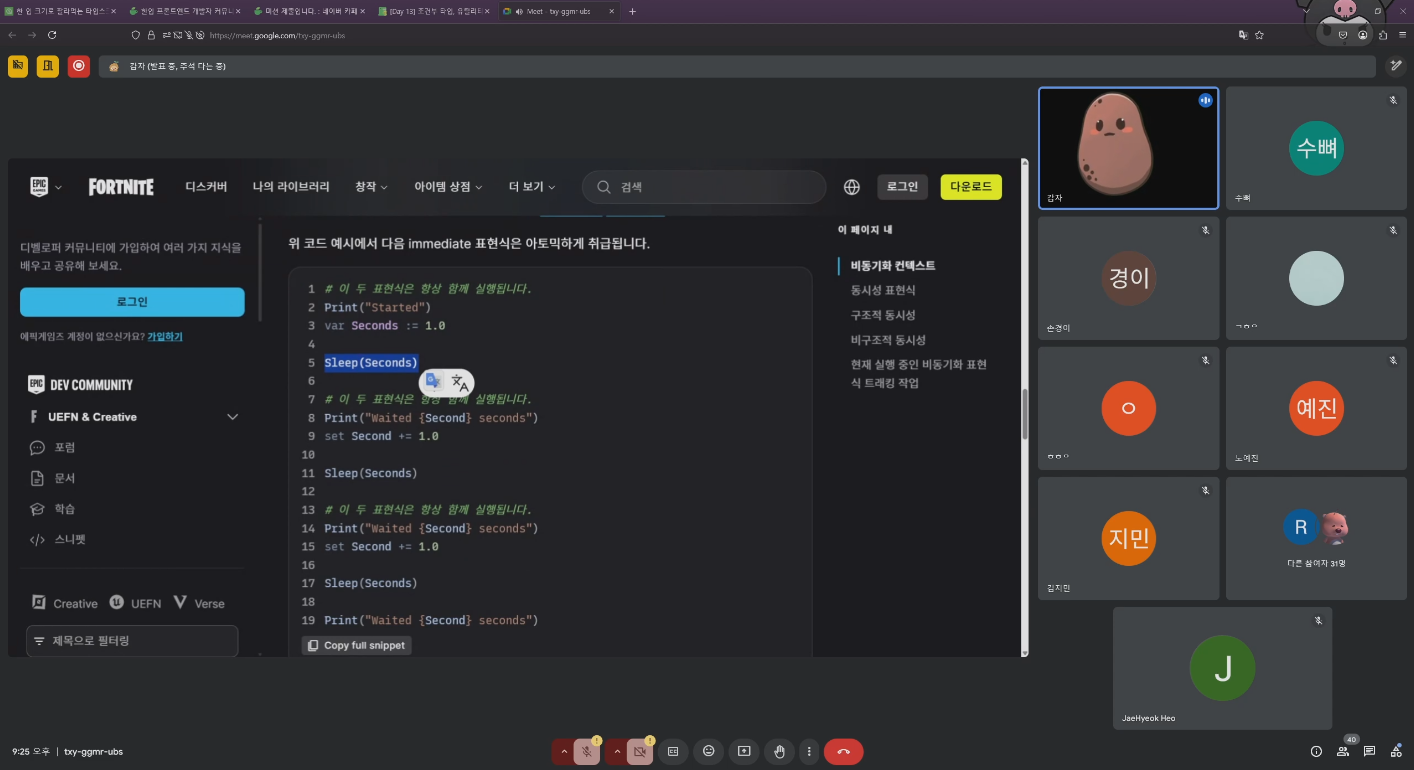
Task: Open more options three-dot menu in Meet
Action: [809, 751]
